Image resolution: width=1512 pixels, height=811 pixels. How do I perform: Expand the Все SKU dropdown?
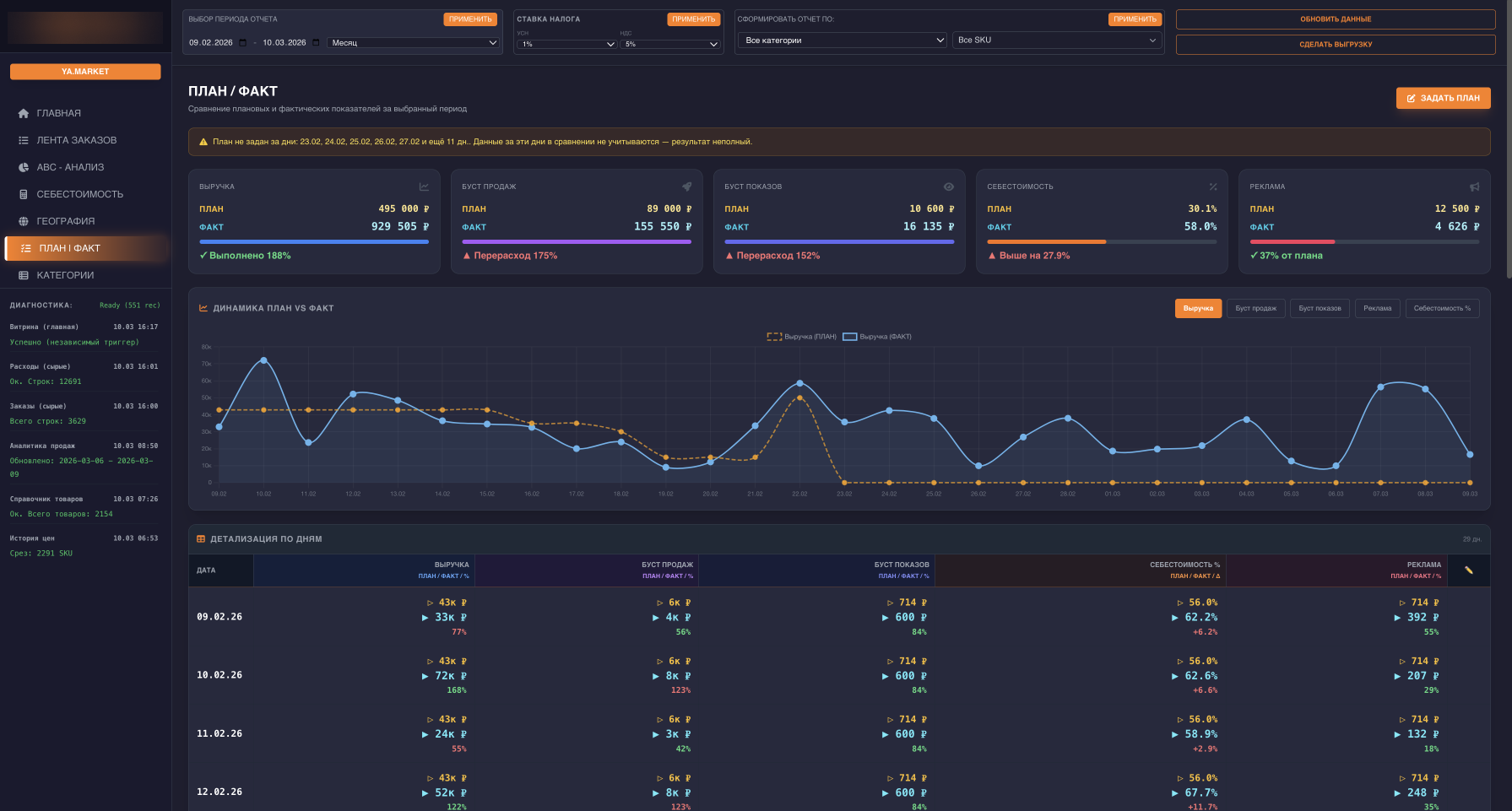(x=1057, y=41)
